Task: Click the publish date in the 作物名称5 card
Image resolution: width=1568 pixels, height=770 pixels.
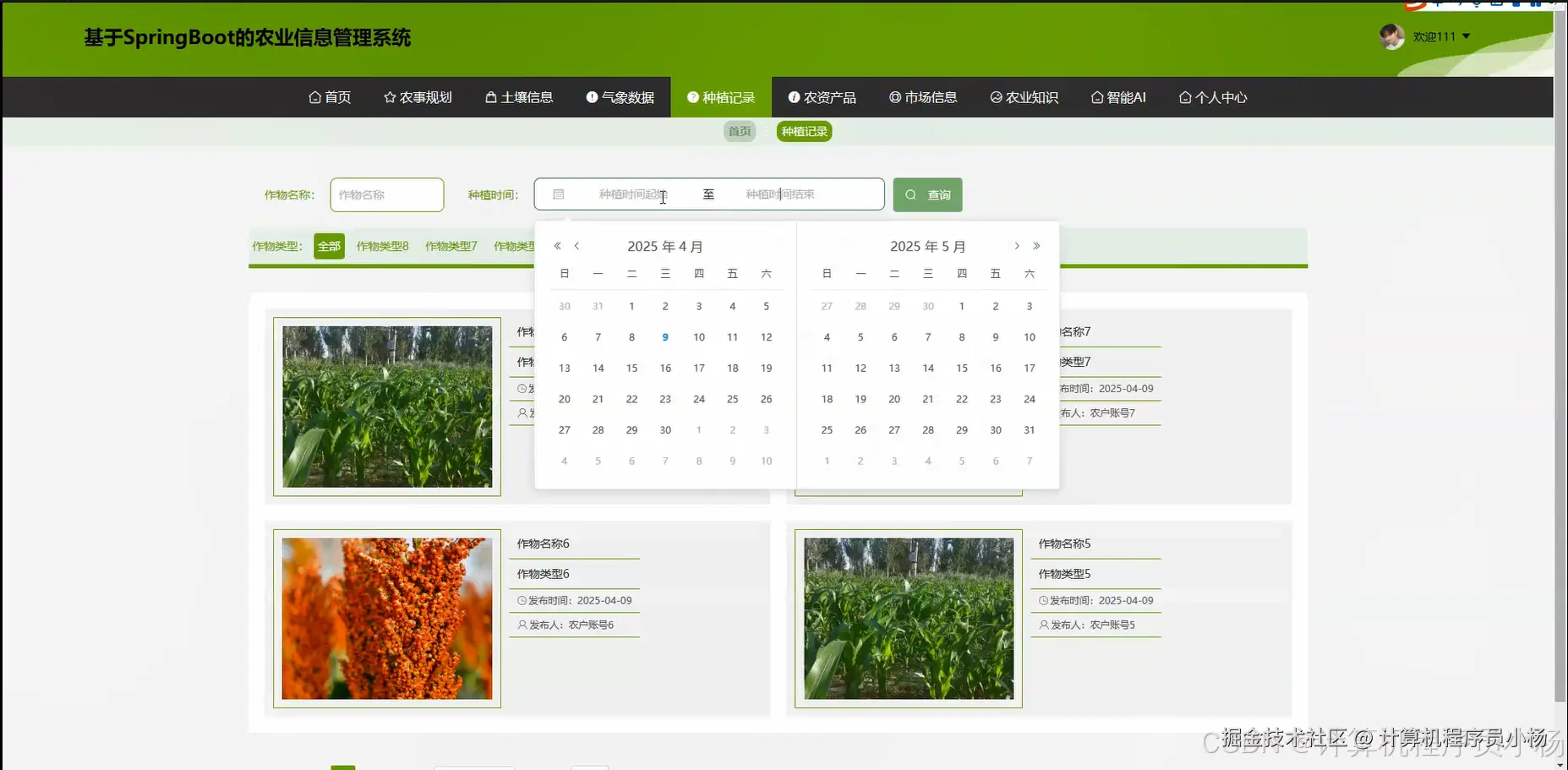Action: [1096, 600]
